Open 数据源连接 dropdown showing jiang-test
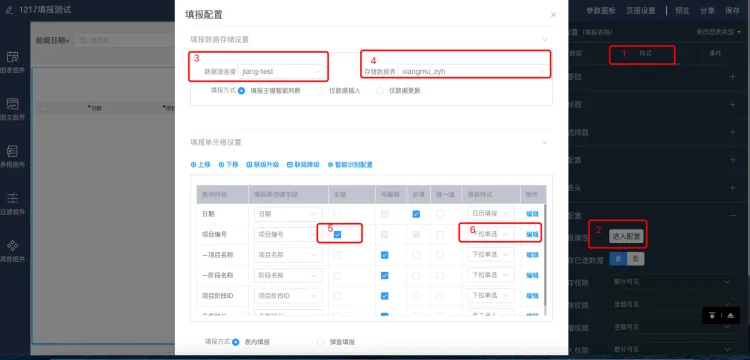 click(x=281, y=72)
